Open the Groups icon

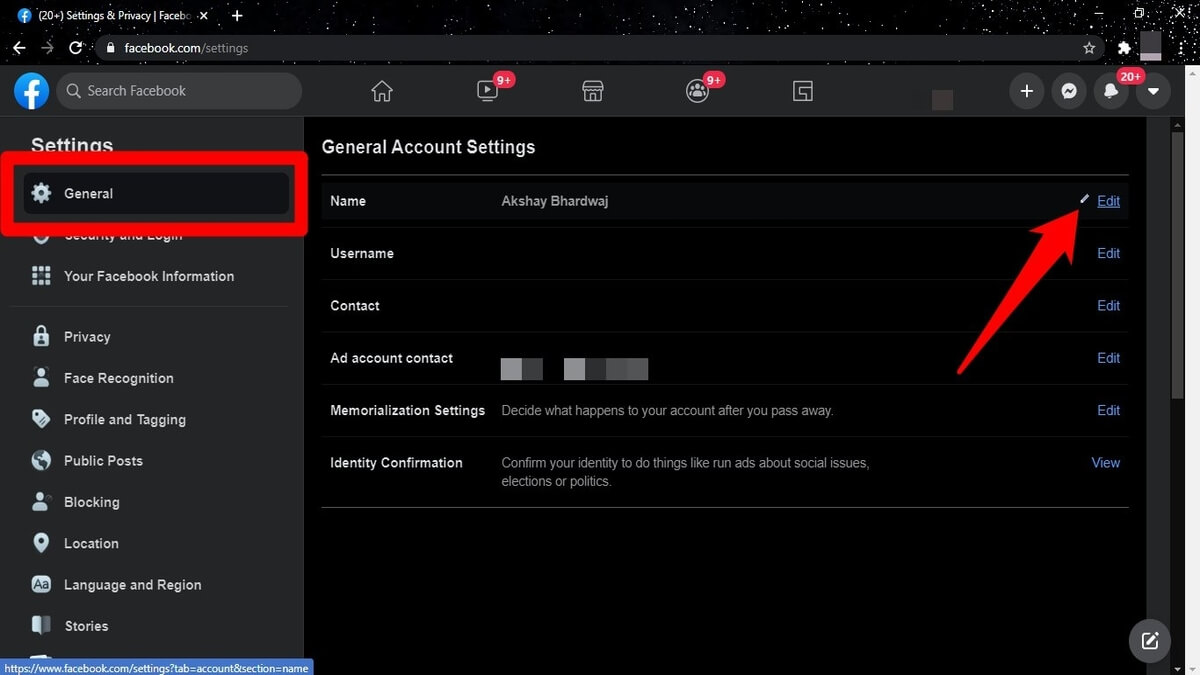pos(697,91)
